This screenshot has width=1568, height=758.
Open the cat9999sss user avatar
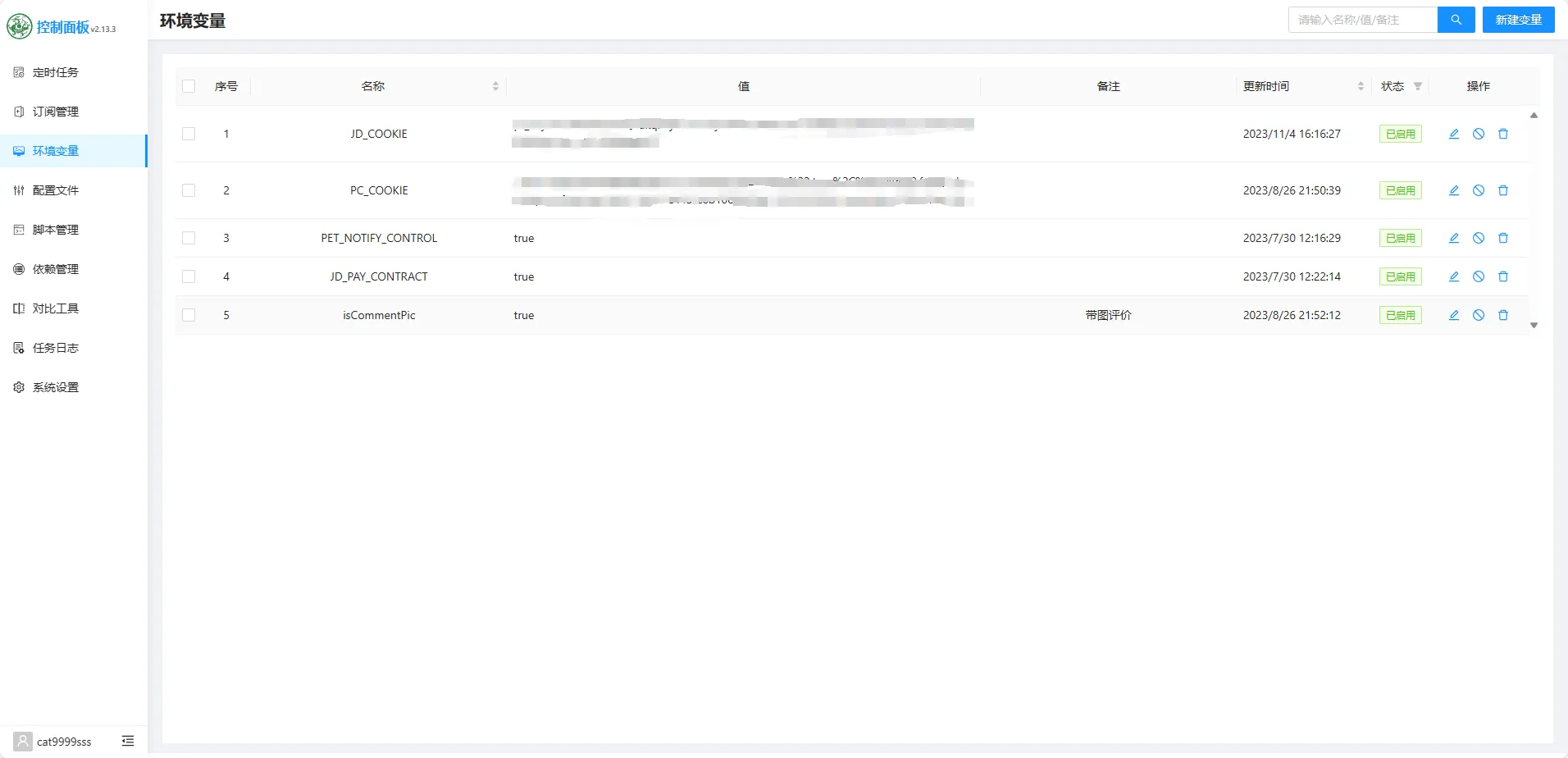pyautogui.click(x=23, y=742)
